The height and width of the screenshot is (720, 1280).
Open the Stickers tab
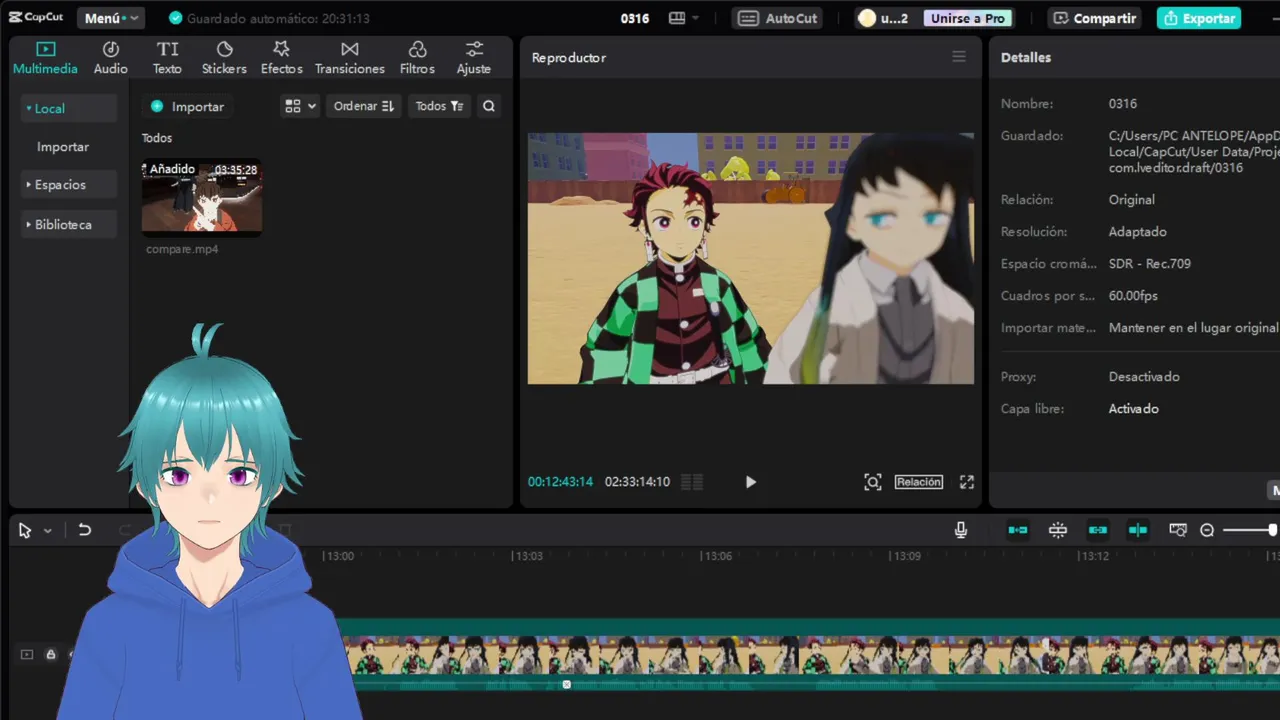[x=224, y=58]
